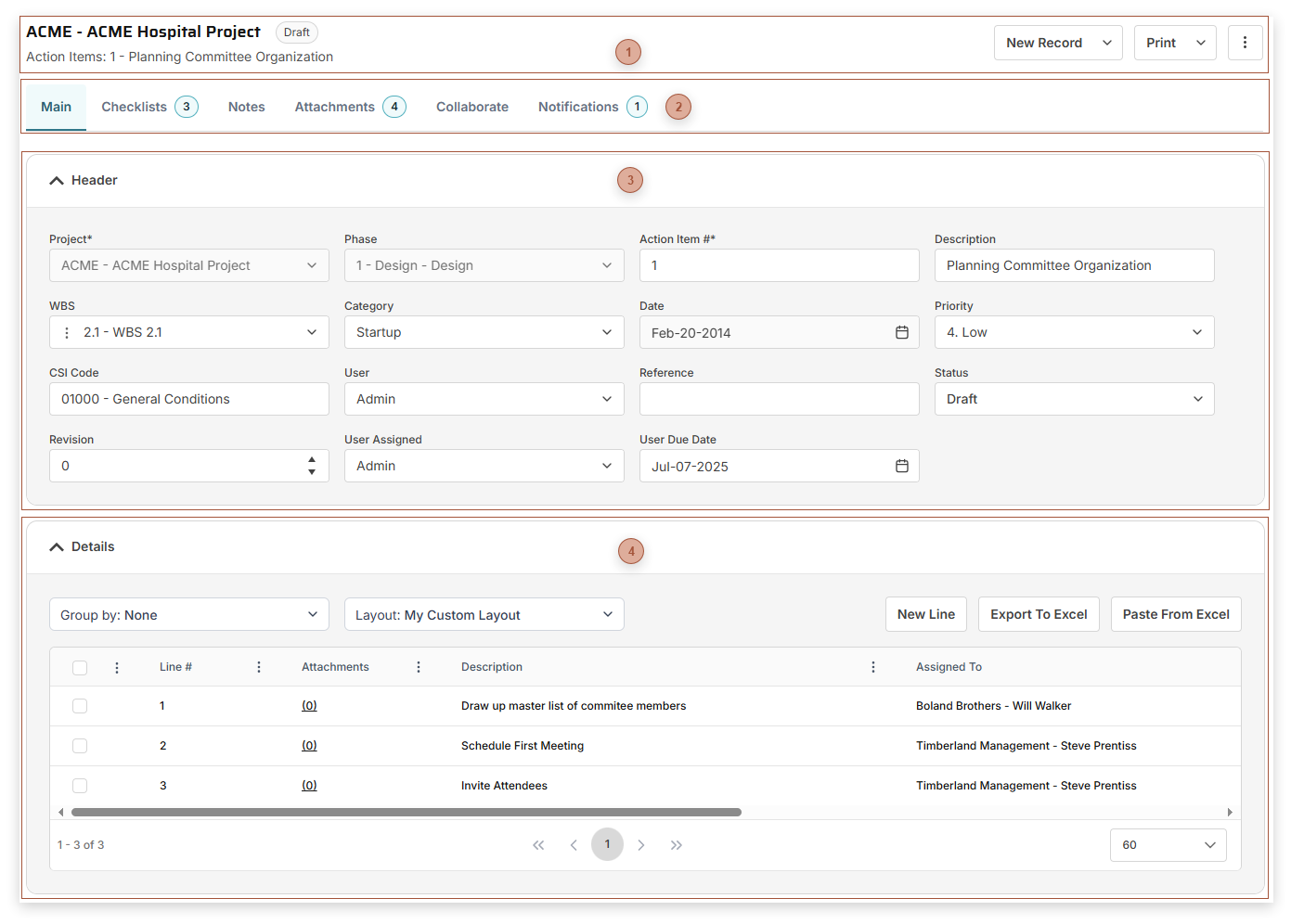Screen dimensions: 1291x924
Task: Open the User Due Date calendar icon
Action: (901, 466)
